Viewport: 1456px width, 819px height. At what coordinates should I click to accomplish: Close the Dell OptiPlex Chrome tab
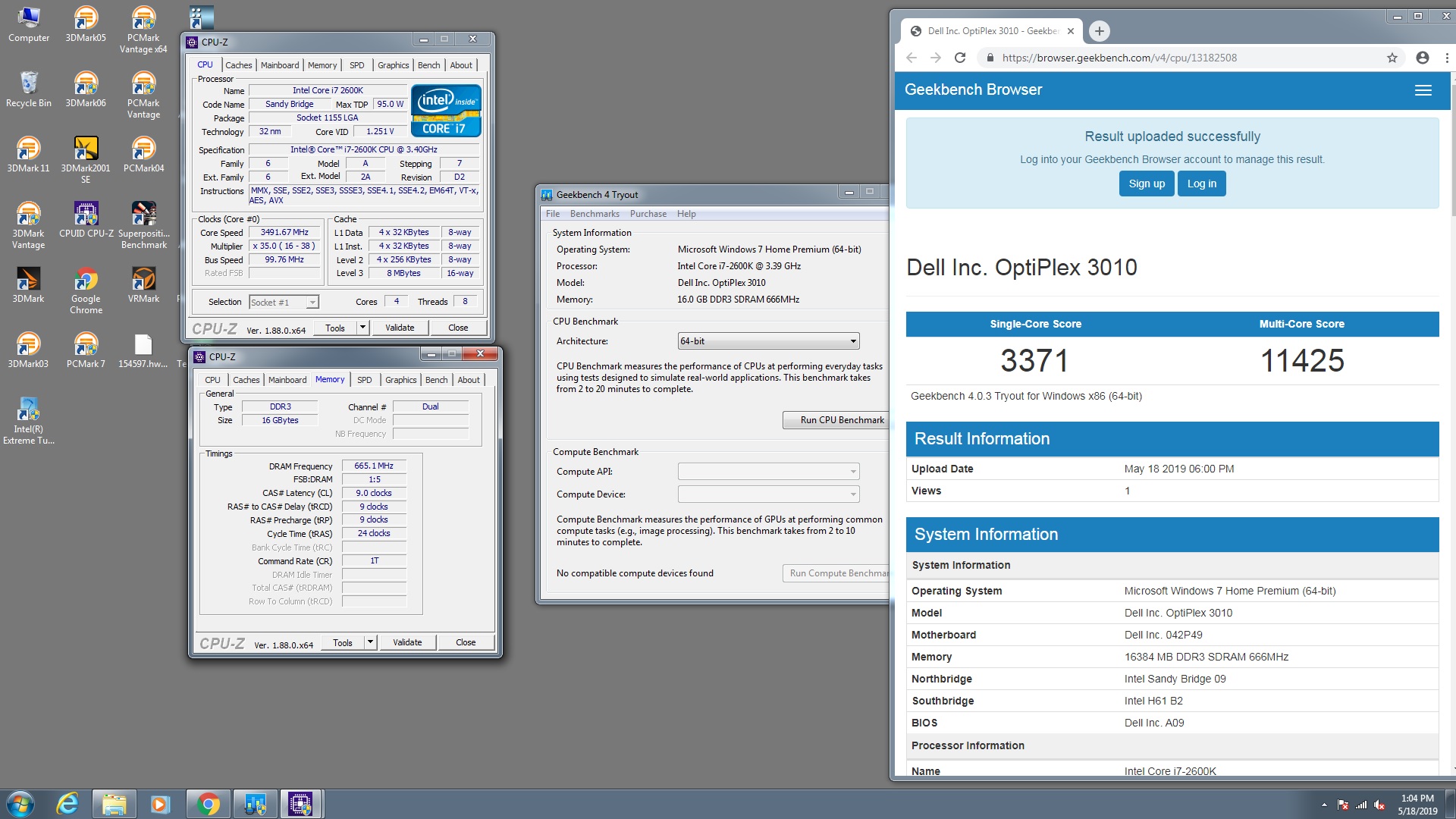(x=1070, y=31)
